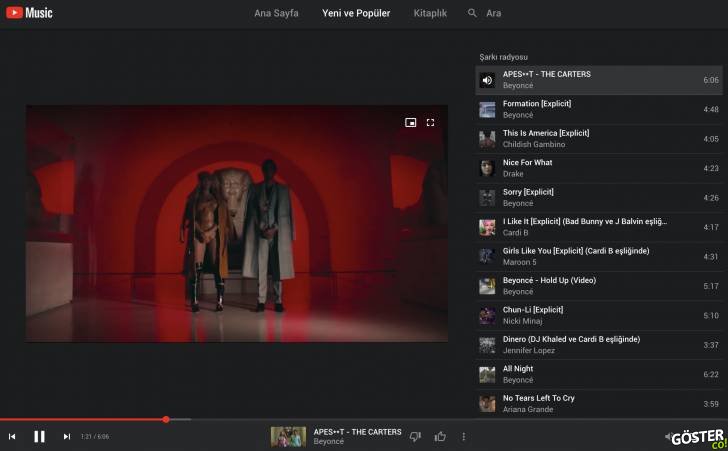
Task: Open Drake artist name in queue
Action: coord(513,174)
